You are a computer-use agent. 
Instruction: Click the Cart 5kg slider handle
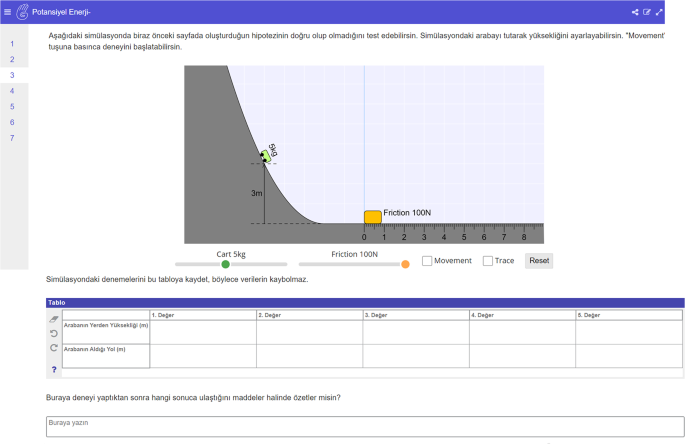[225, 264]
